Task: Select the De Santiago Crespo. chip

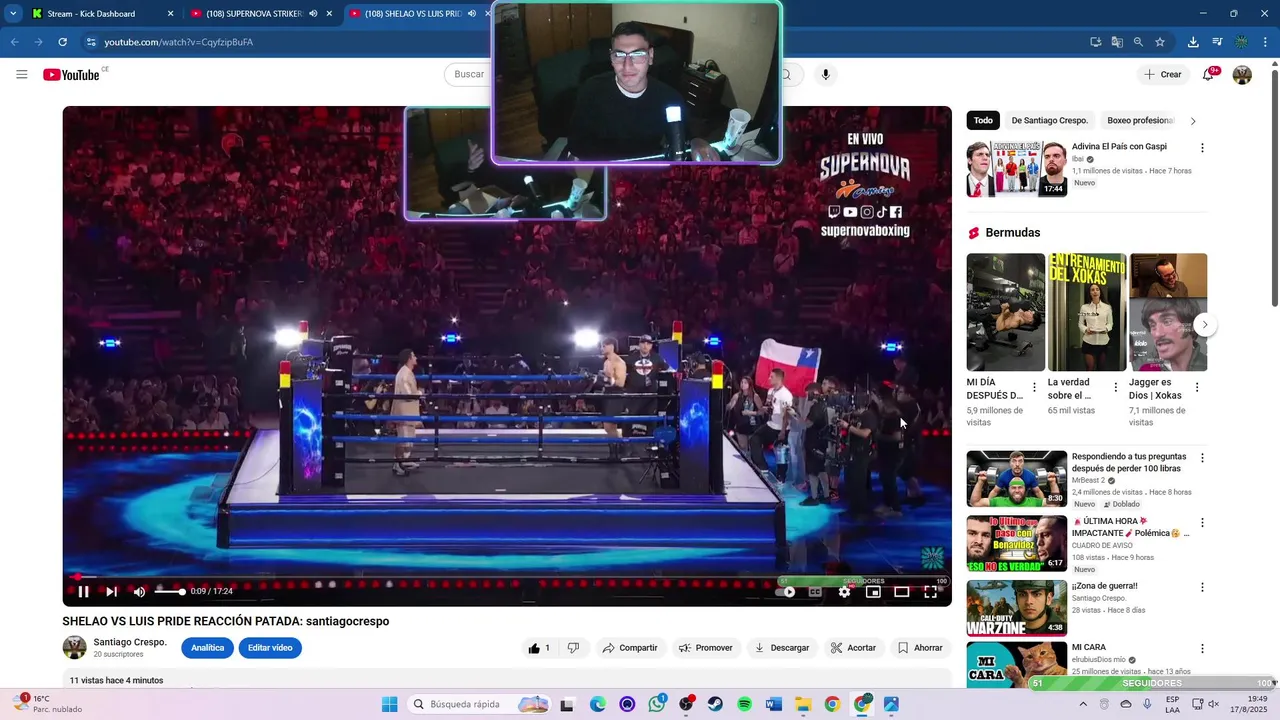Action: click(x=1049, y=121)
